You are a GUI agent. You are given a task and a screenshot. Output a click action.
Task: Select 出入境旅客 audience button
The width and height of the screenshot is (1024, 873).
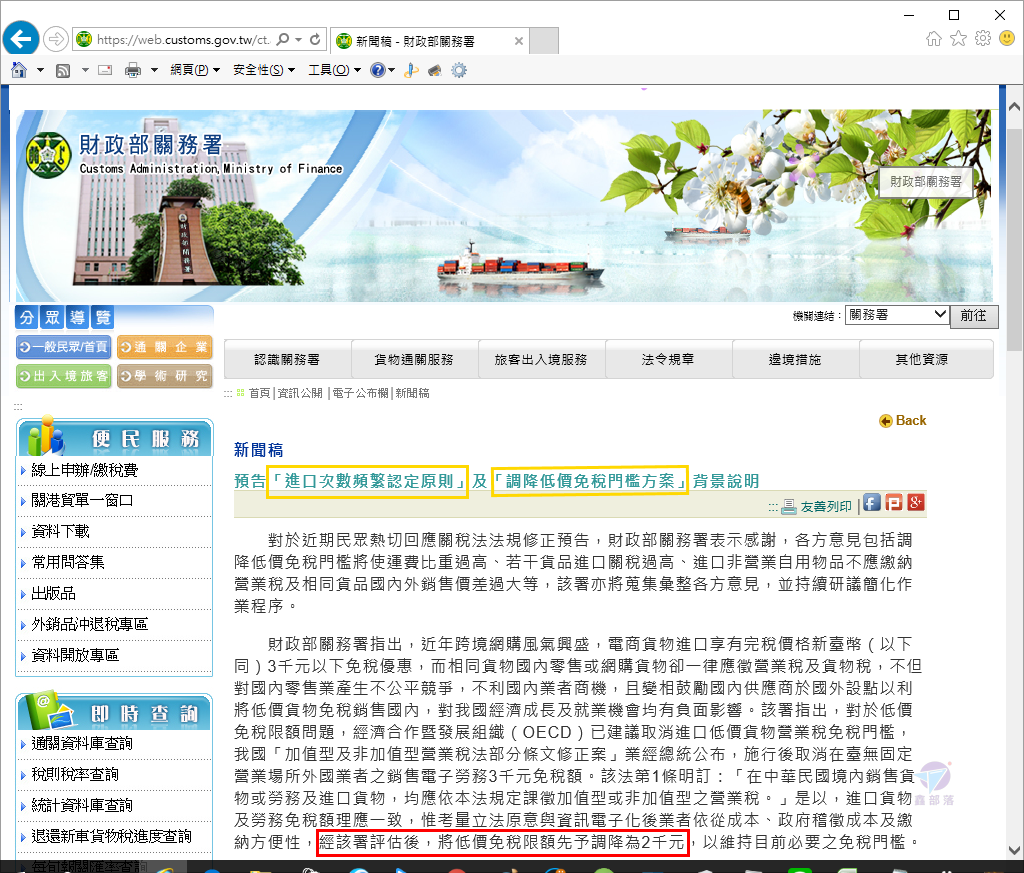(64, 376)
